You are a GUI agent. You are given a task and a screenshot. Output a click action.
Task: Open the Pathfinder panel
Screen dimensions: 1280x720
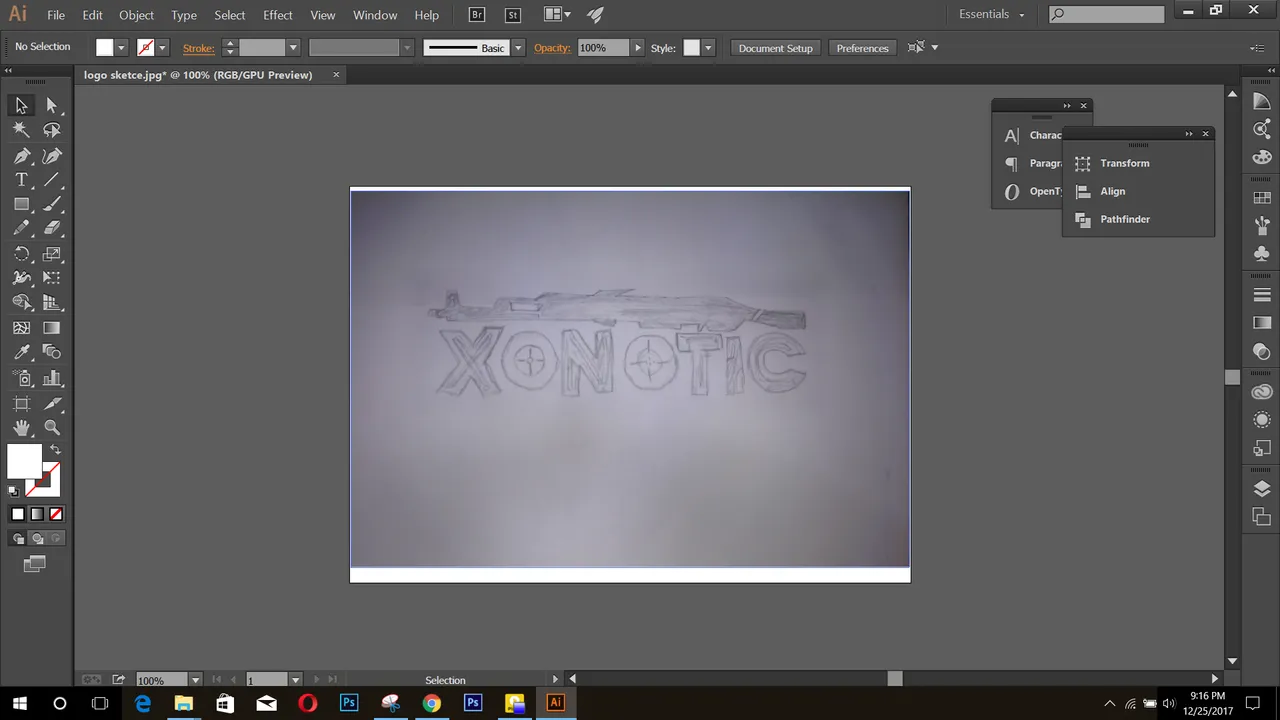tap(1124, 219)
